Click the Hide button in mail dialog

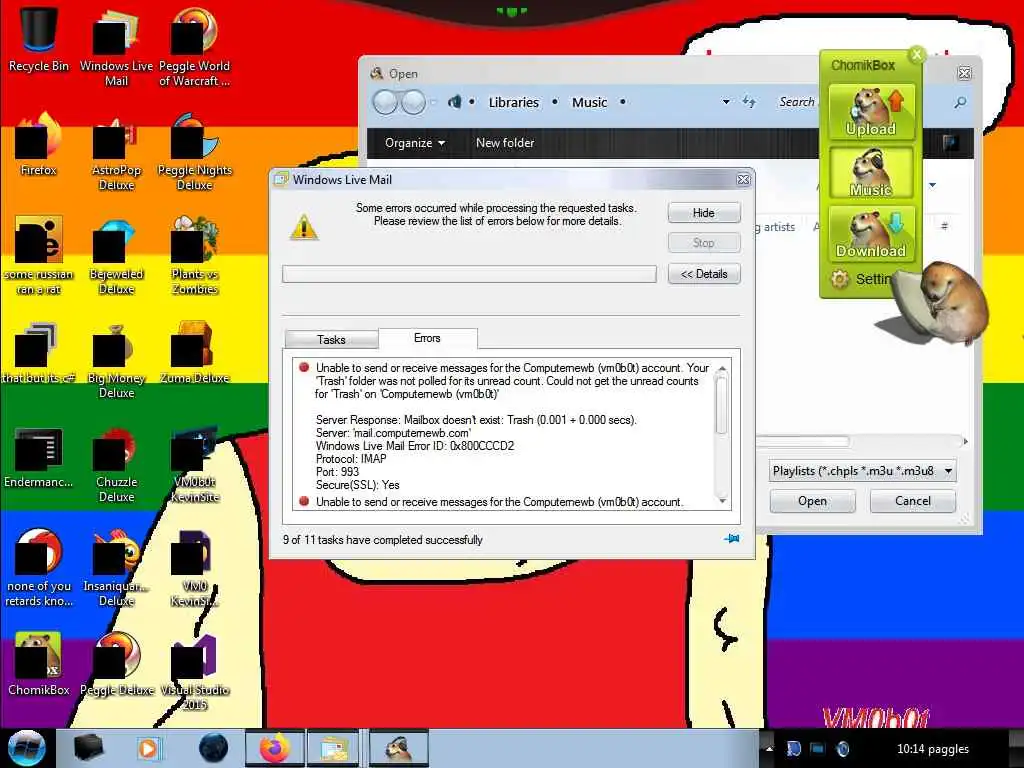[704, 213]
